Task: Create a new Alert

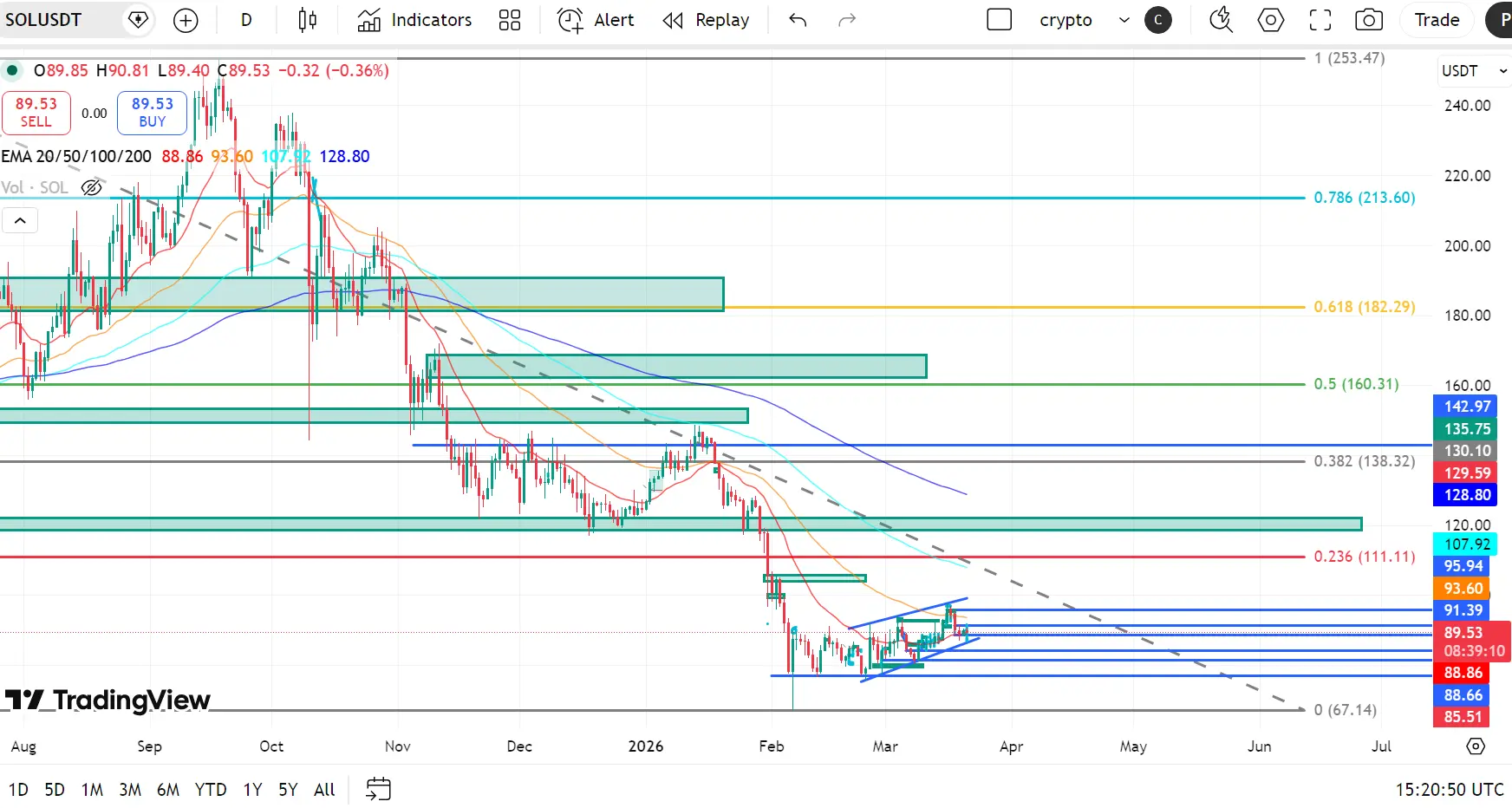Action: pyautogui.click(x=596, y=20)
